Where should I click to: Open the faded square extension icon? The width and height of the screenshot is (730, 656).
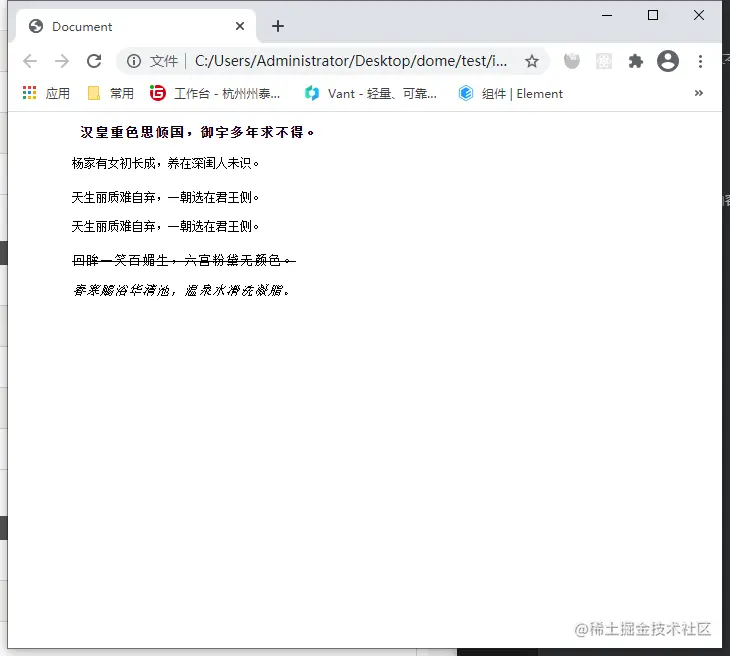point(604,61)
